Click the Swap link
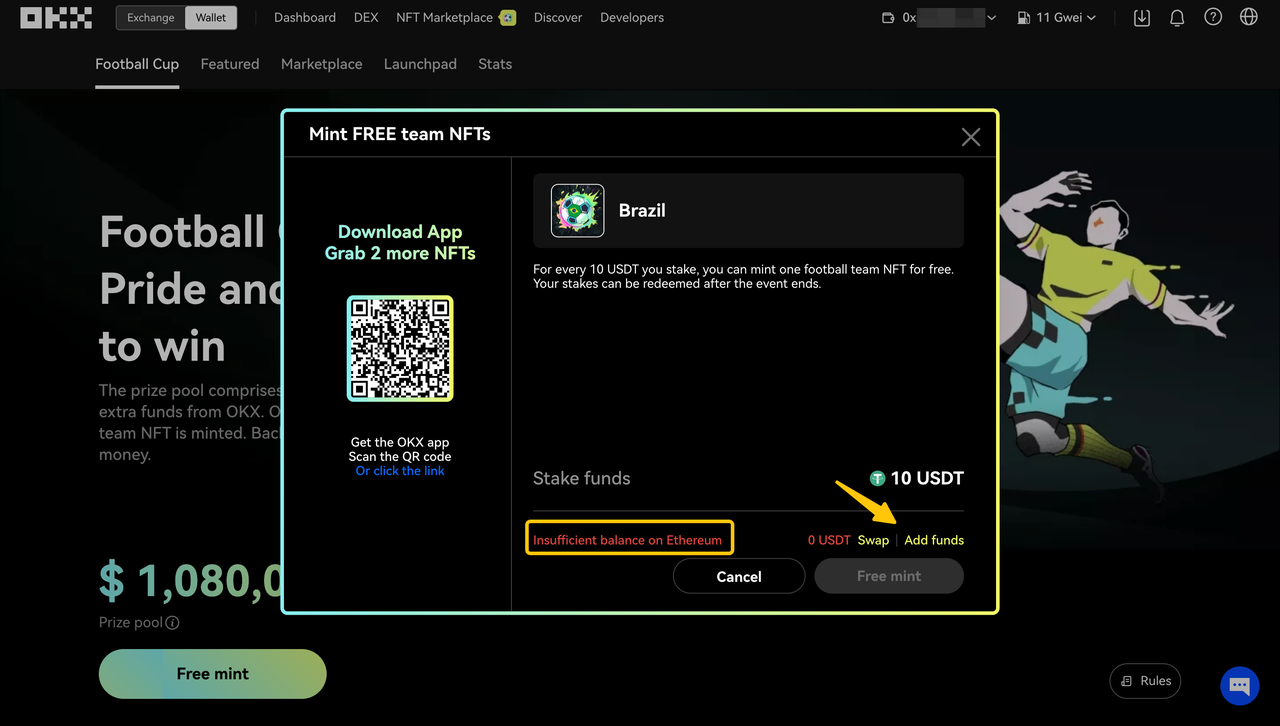Screen dimensions: 1280x726 coord(873,540)
